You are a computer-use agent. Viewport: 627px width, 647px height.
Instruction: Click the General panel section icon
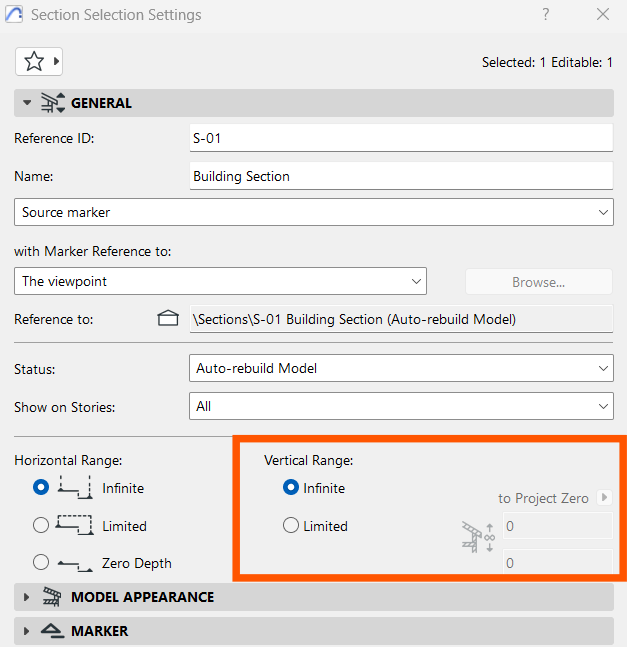click(x=53, y=103)
